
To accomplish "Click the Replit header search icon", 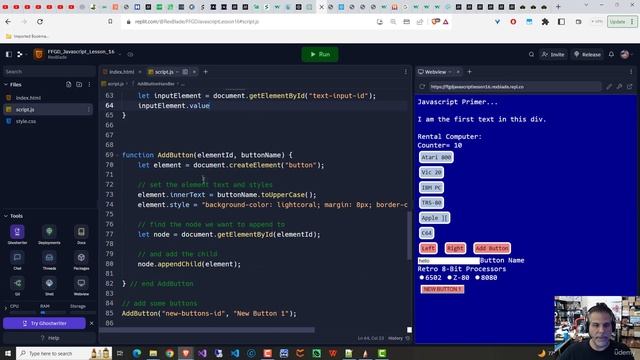I will coord(531,54).
